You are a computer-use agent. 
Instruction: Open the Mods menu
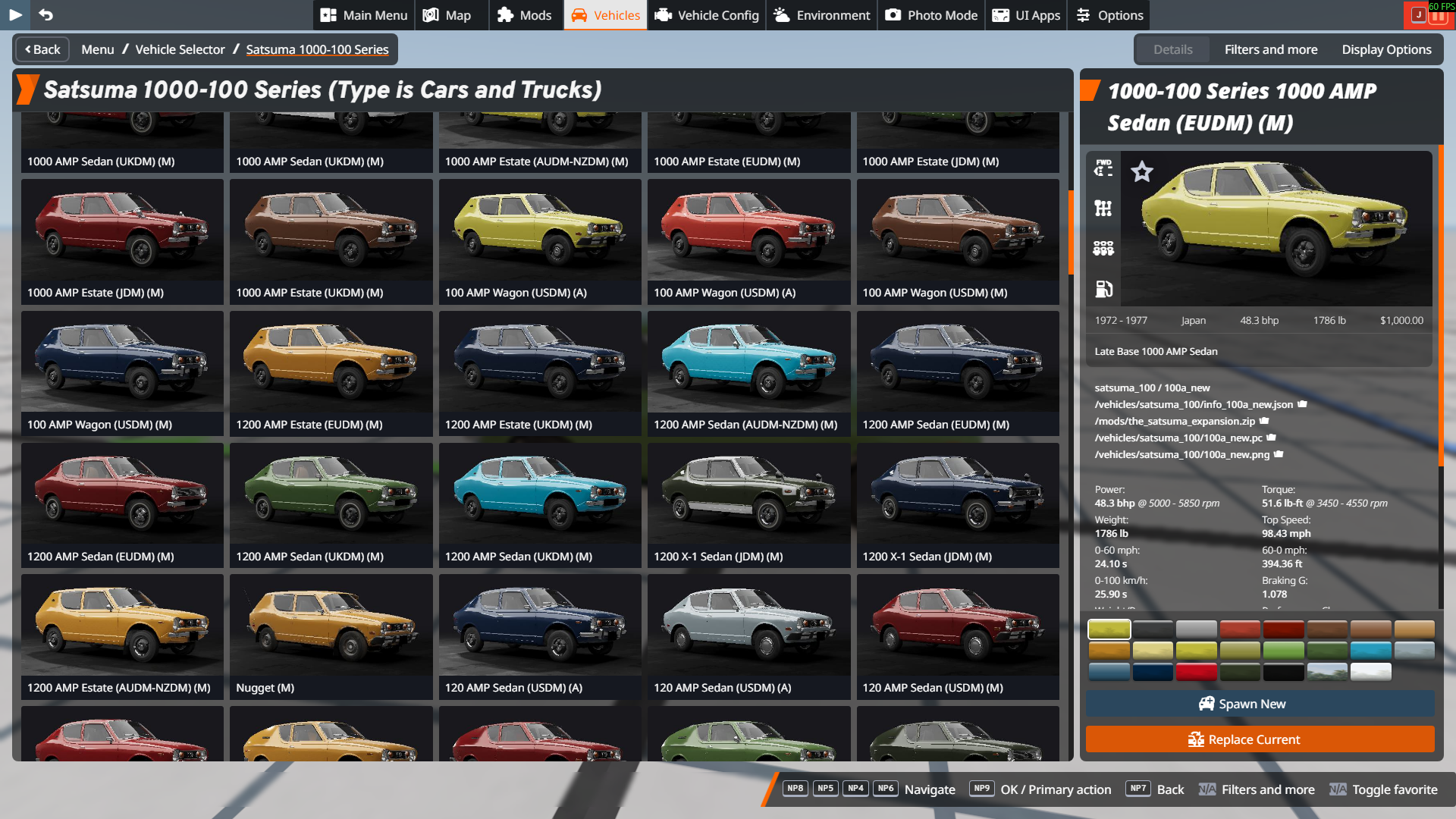coord(524,15)
